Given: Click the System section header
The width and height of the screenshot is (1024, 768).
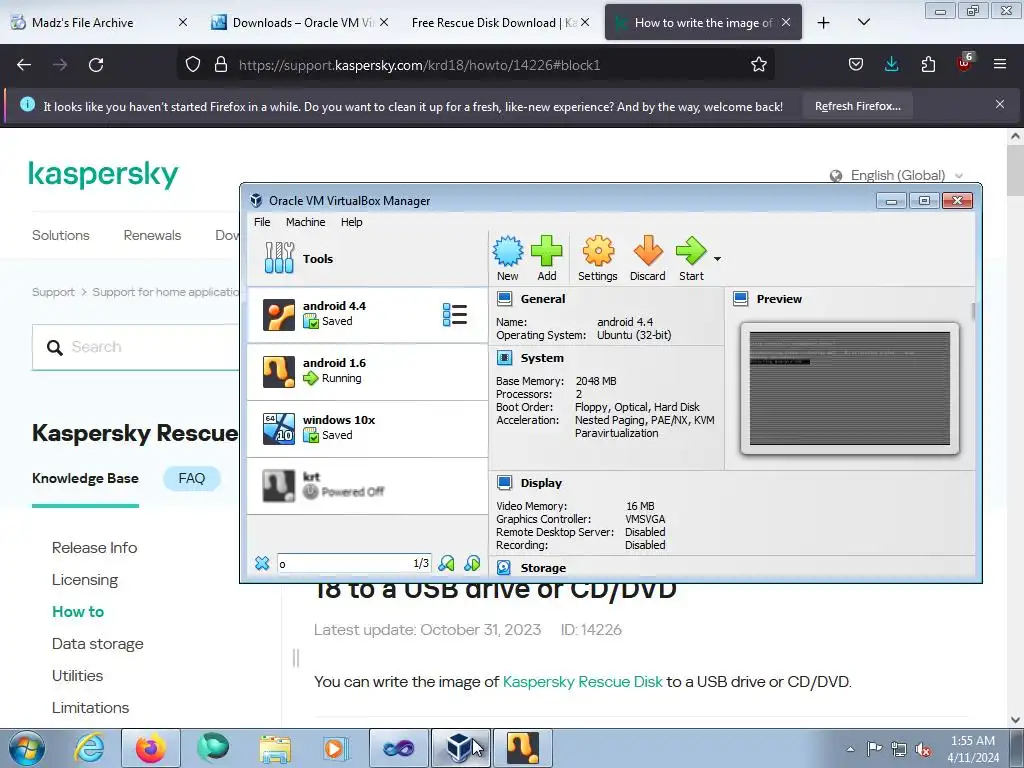Looking at the screenshot, I should tap(542, 358).
